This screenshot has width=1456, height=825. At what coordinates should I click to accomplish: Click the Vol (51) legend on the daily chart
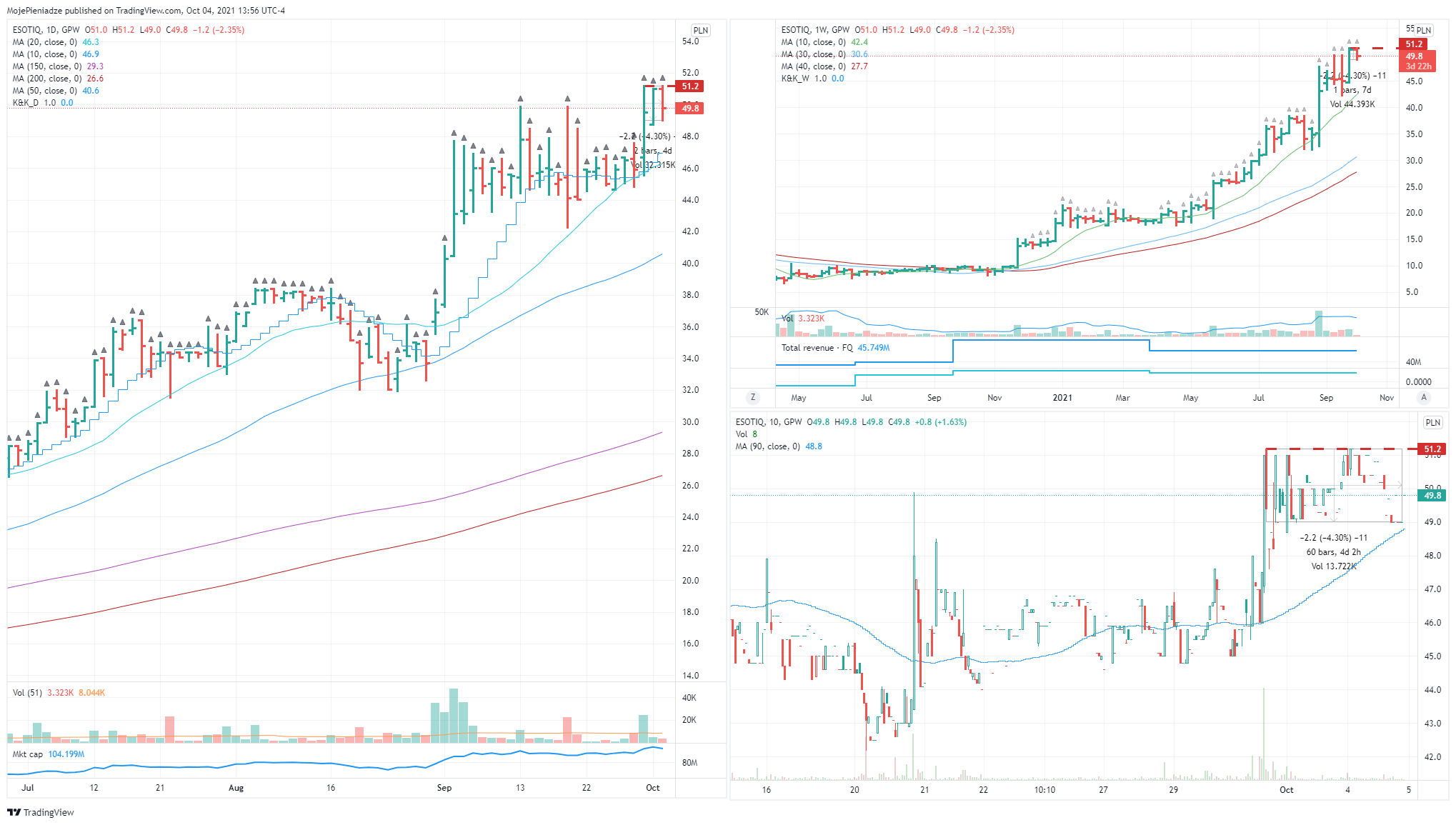pyautogui.click(x=29, y=693)
